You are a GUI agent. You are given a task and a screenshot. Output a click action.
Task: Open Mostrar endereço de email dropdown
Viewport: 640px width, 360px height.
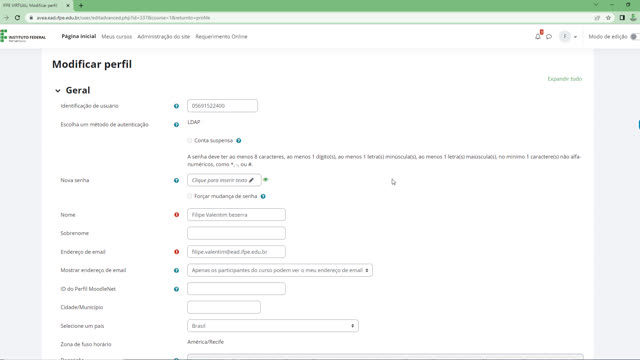[x=280, y=270]
